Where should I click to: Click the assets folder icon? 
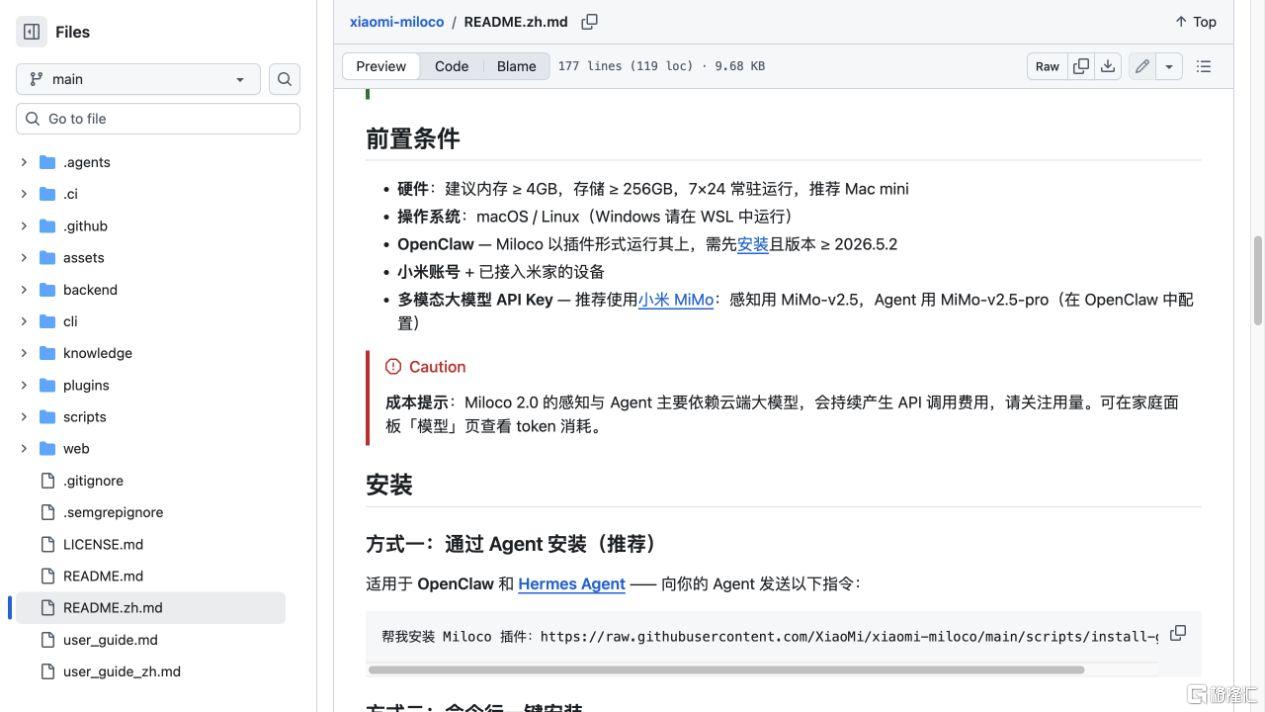click(47, 258)
